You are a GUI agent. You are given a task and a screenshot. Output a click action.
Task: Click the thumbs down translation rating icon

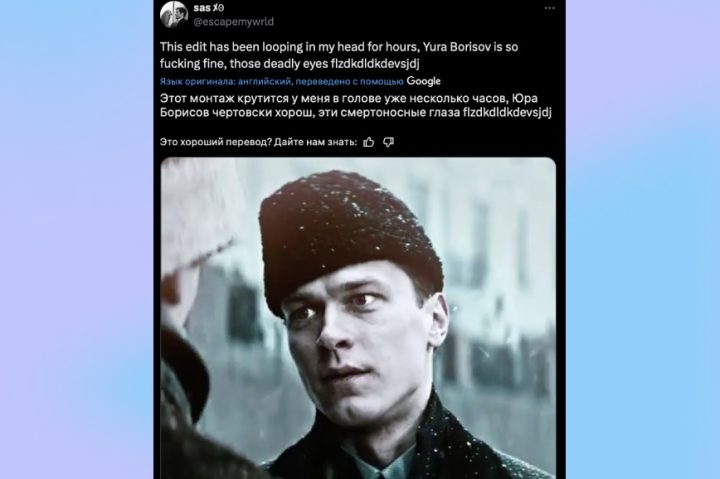click(x=389, y=142)
